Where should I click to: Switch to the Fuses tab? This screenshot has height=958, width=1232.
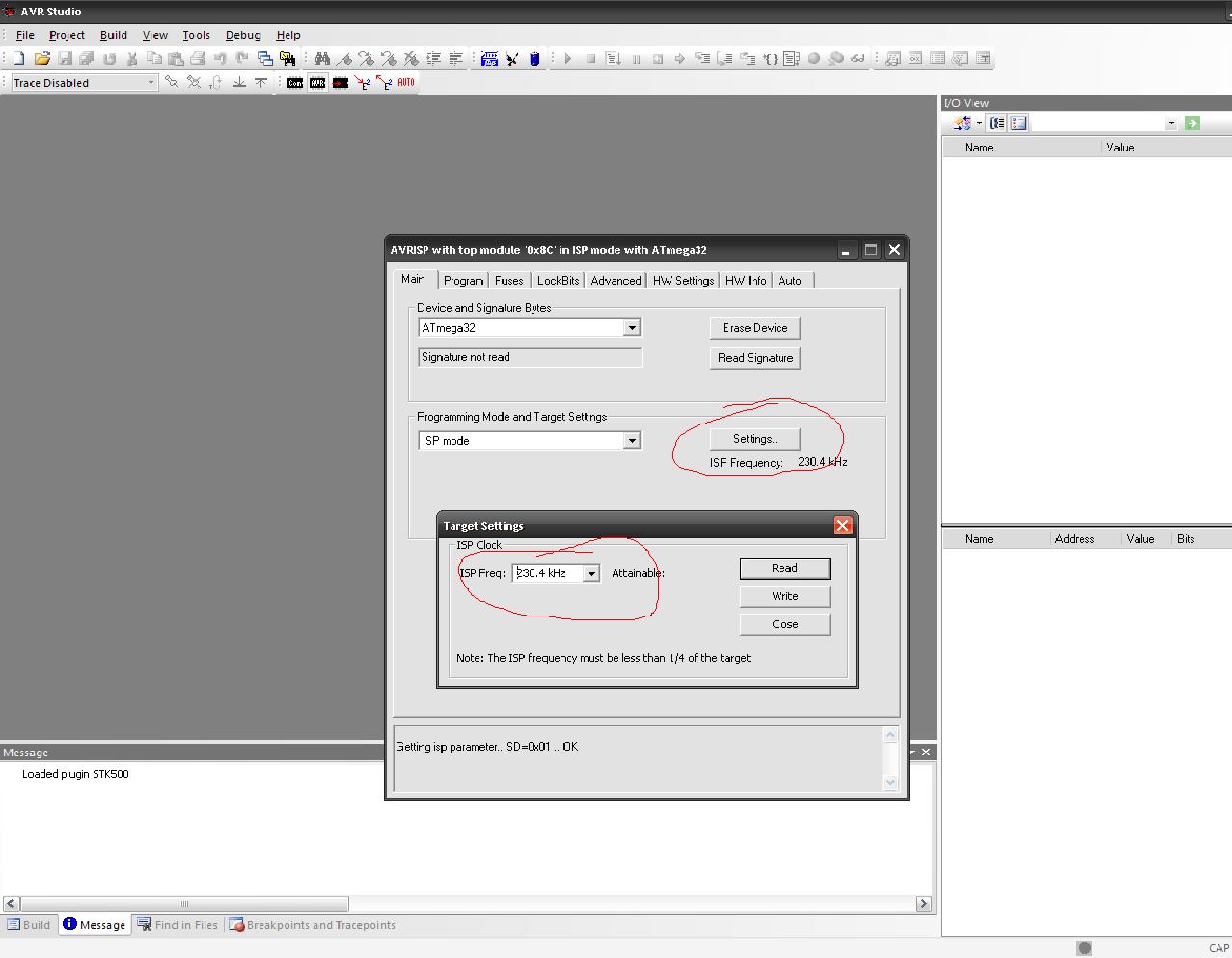[508, 281]
